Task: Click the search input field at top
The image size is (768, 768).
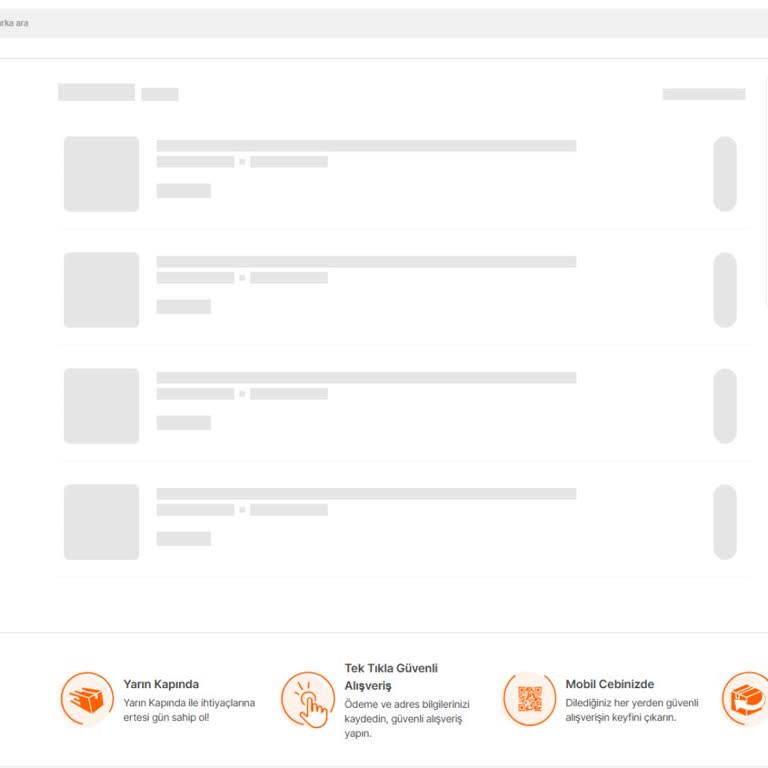Action: click(x=384, y=23)
